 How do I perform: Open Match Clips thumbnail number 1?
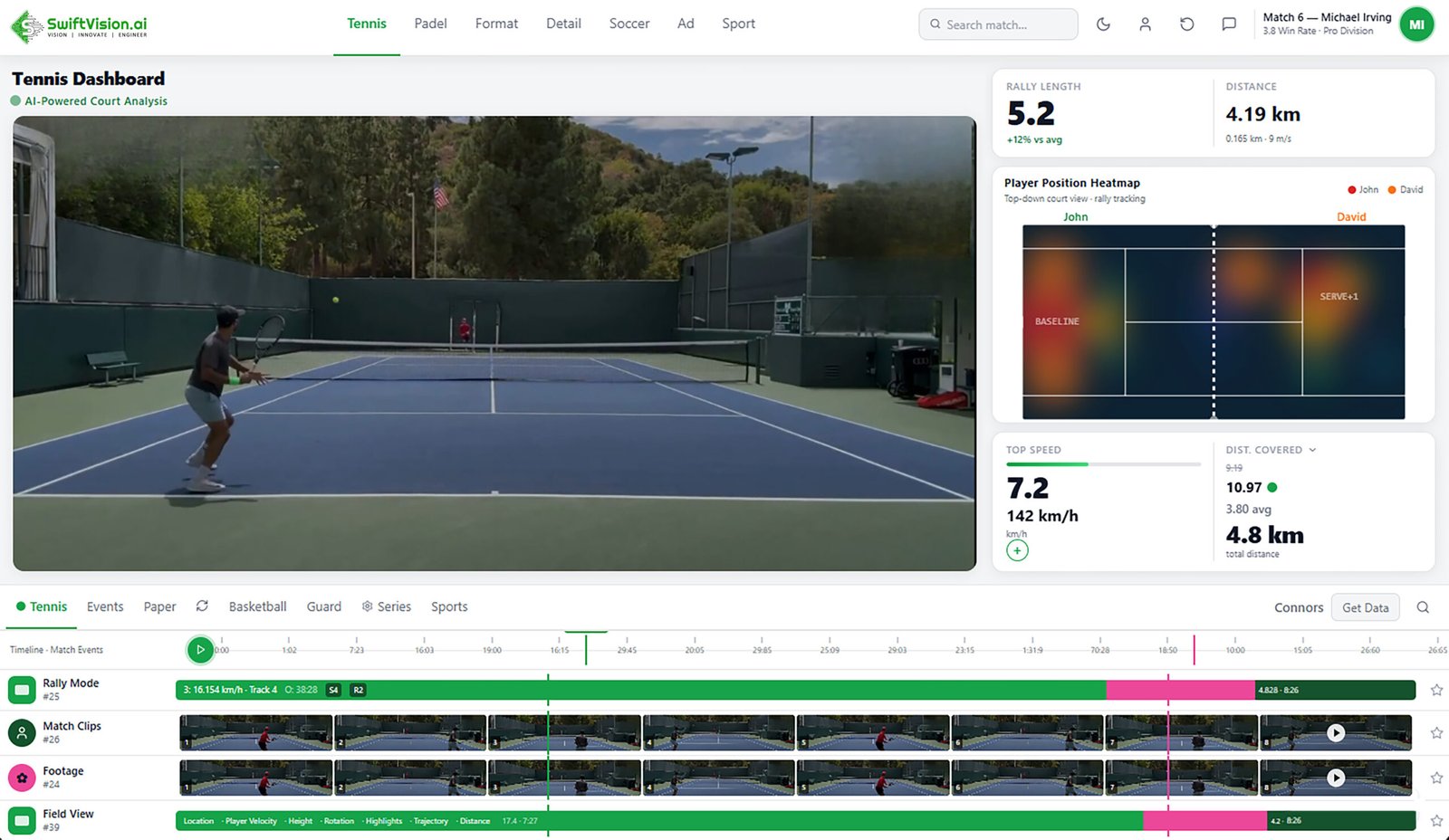(x=256, y=732)
